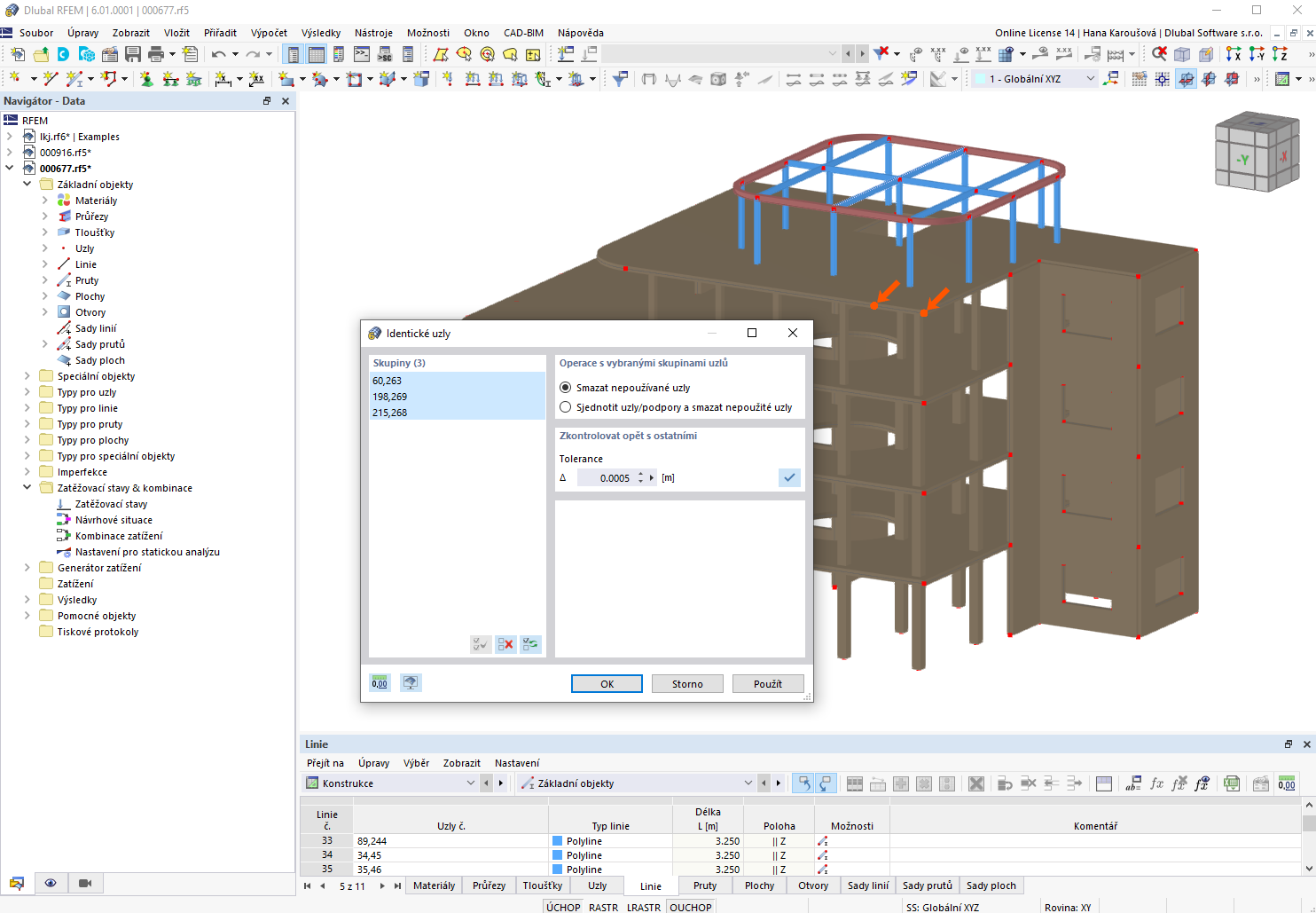The image size is (1316, 913).
Task: Click the delete results magnifier icon
Action: 1159,54
